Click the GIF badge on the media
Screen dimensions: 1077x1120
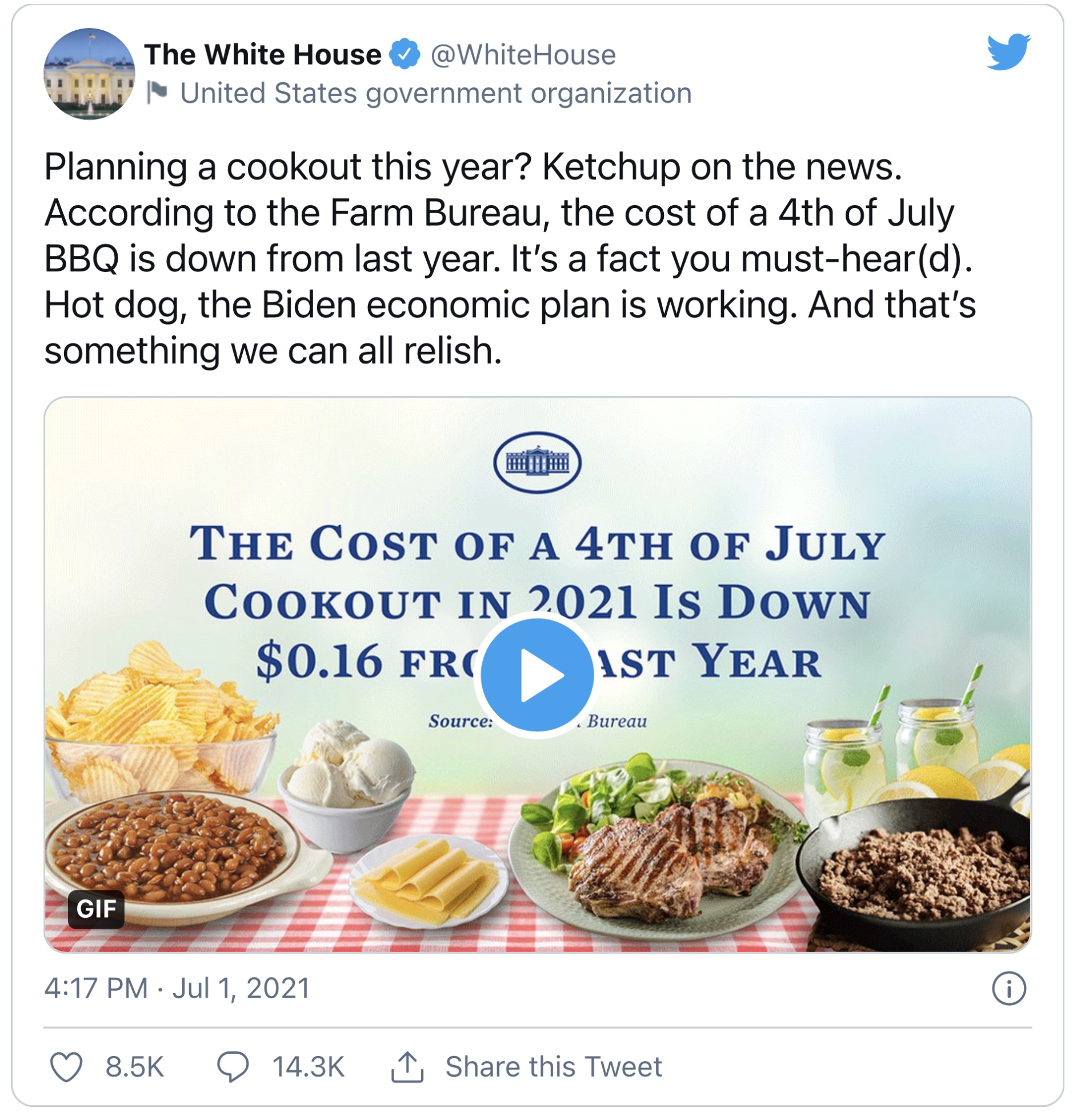pos(96,909)
